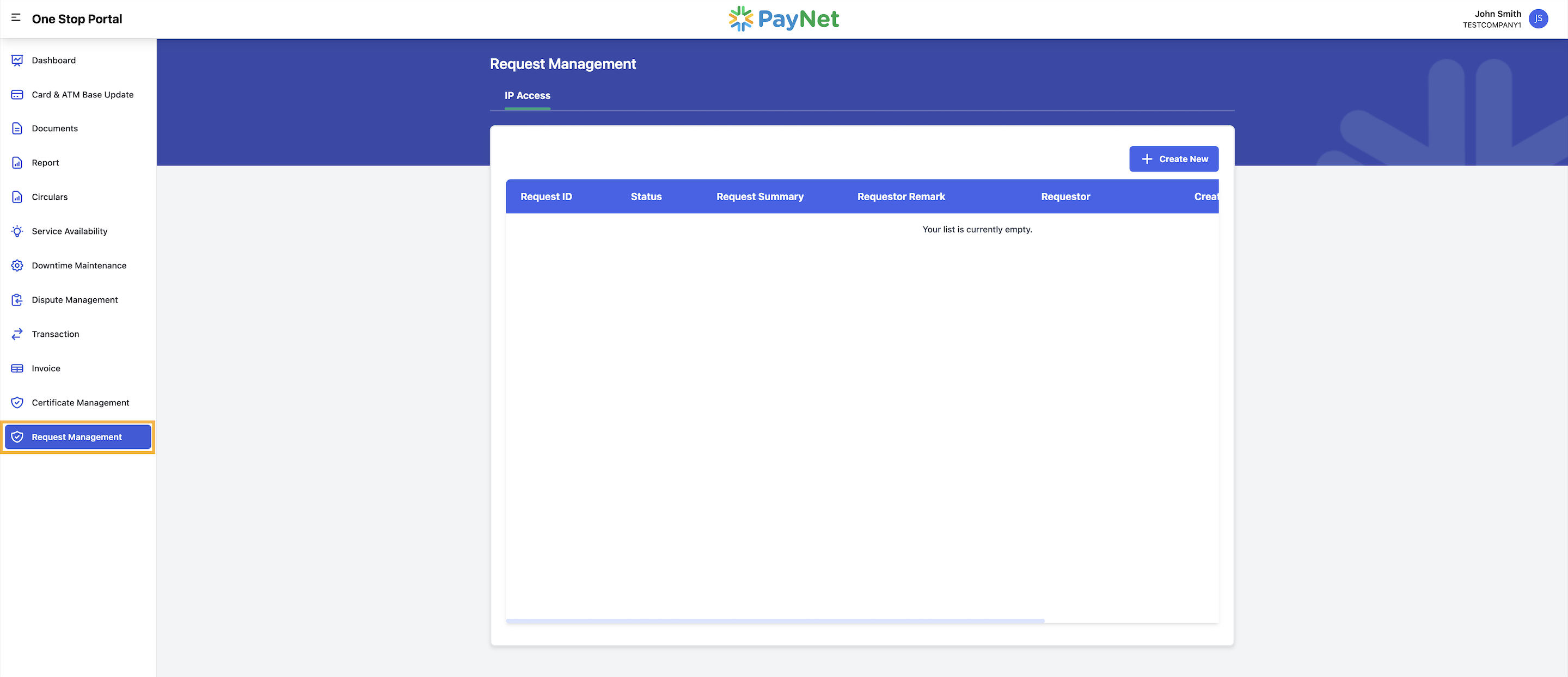Select the Dispute Management clipboard icon
The image size is (1568, 677).
[16, 299]
